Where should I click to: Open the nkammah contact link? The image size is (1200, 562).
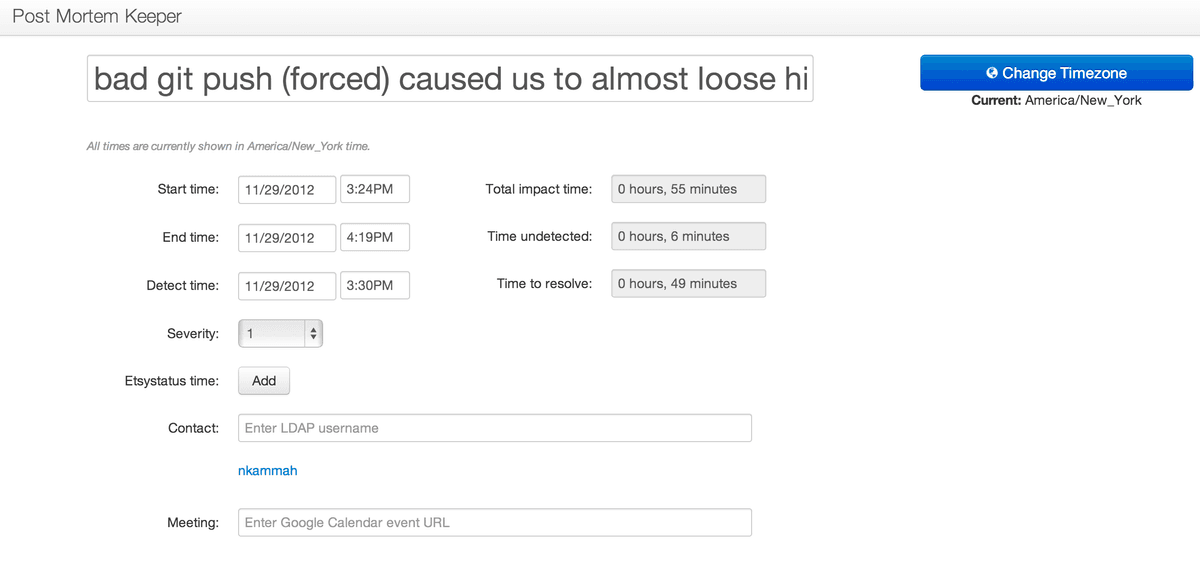[x=267, y=470]
